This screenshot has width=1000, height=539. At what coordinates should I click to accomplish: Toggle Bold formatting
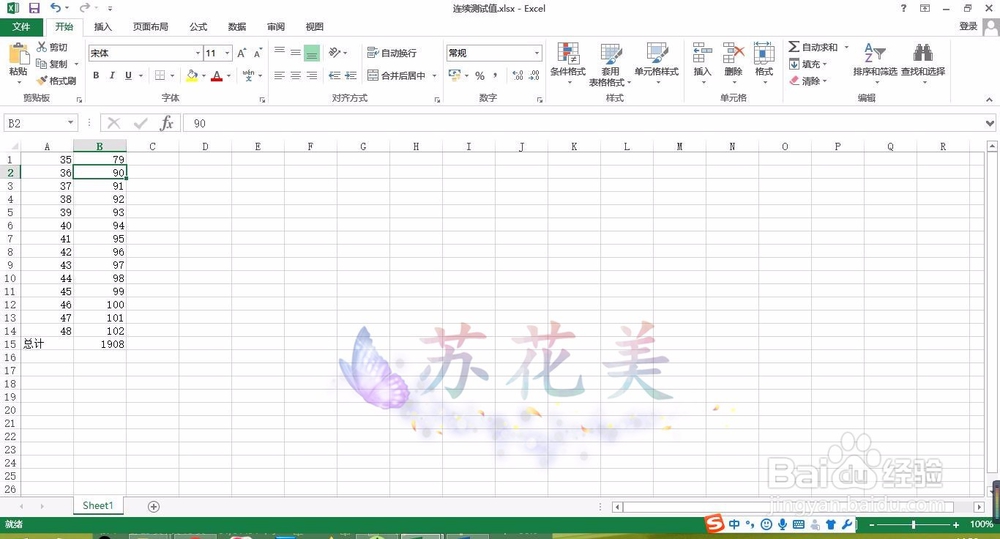click(96, 75)
